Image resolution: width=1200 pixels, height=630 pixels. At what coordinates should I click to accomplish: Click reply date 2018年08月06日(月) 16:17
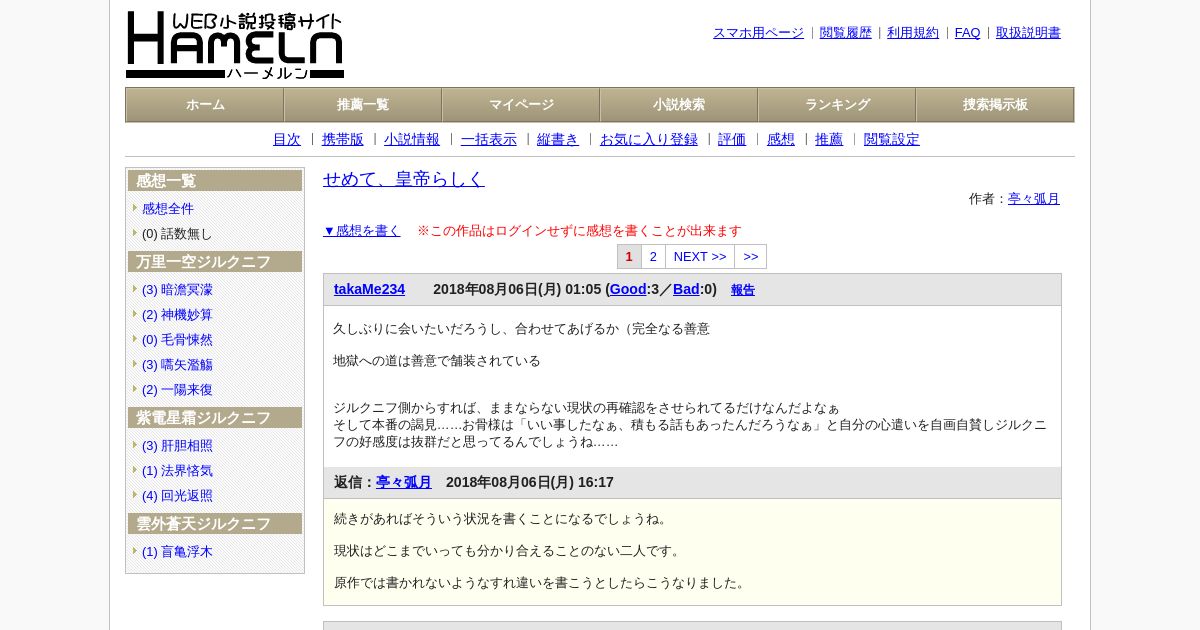[530, 483]
